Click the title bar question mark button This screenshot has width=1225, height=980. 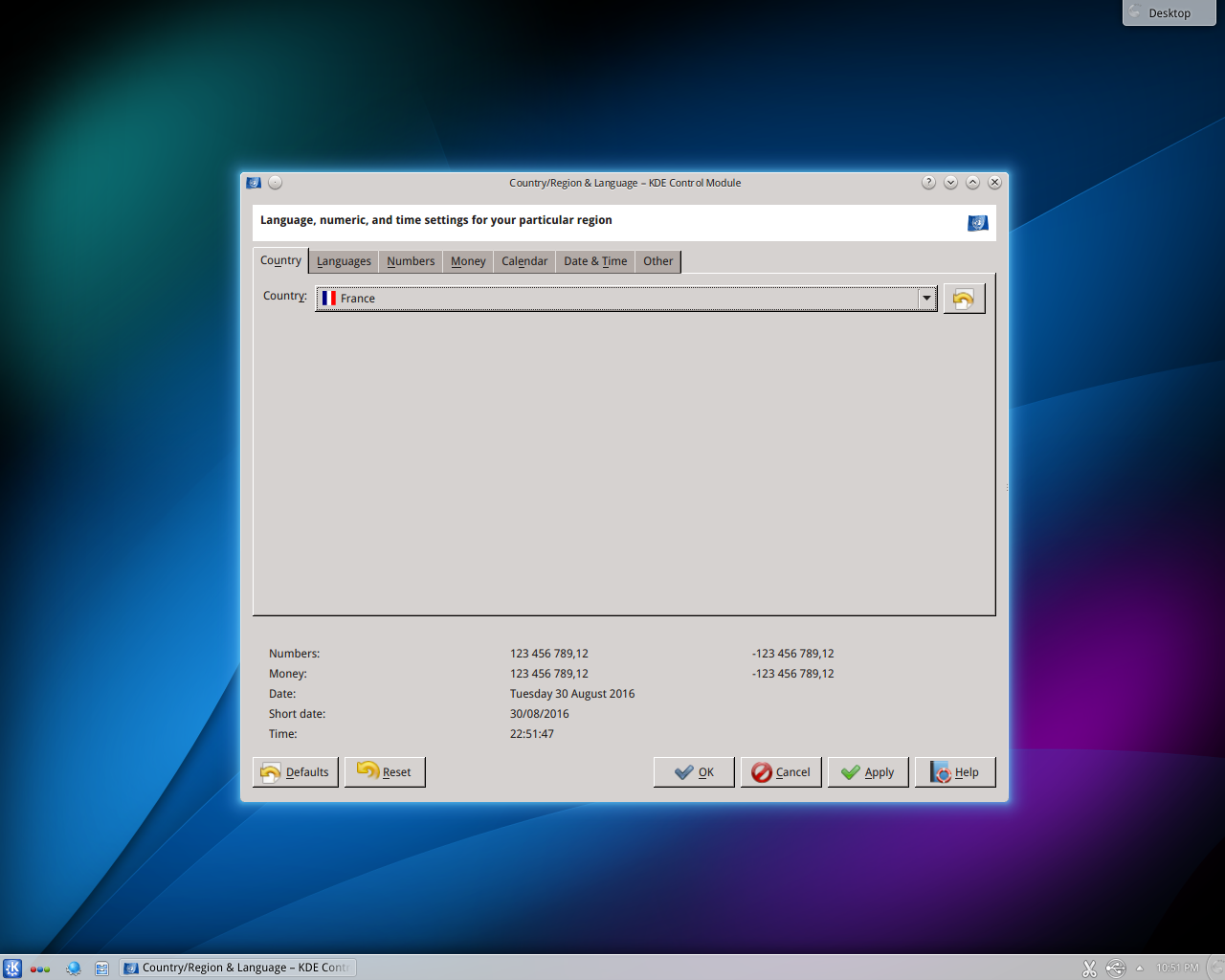click(928, 183)
